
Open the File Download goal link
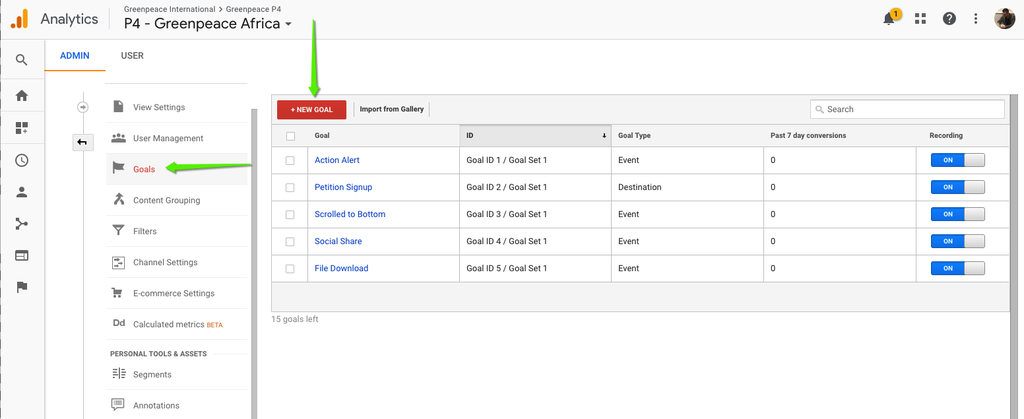coord(342,268)
